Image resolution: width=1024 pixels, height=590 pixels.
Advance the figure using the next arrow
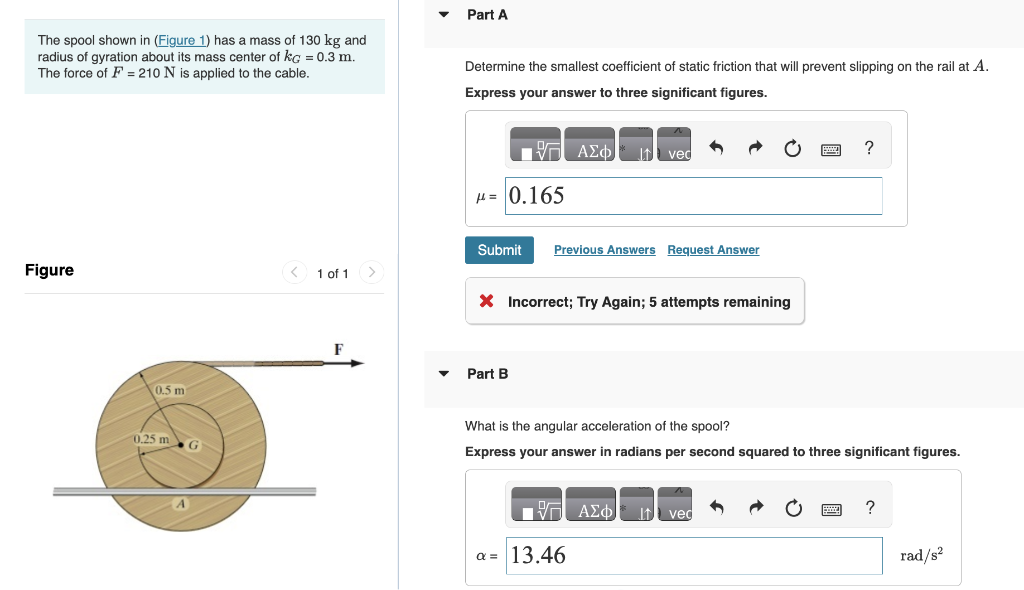point(370,272)
